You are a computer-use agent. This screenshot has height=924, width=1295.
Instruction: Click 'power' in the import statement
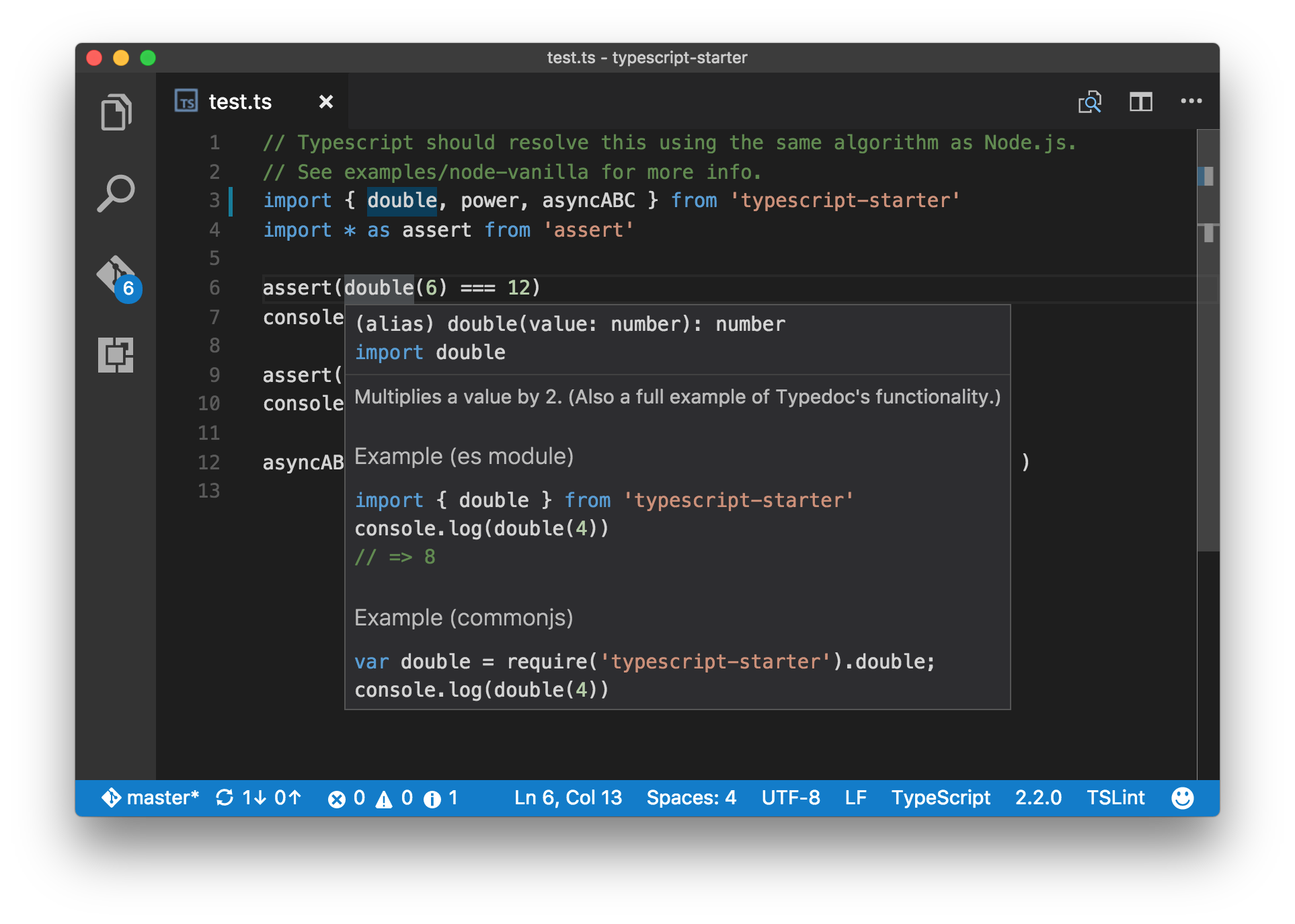coord(489,200)
